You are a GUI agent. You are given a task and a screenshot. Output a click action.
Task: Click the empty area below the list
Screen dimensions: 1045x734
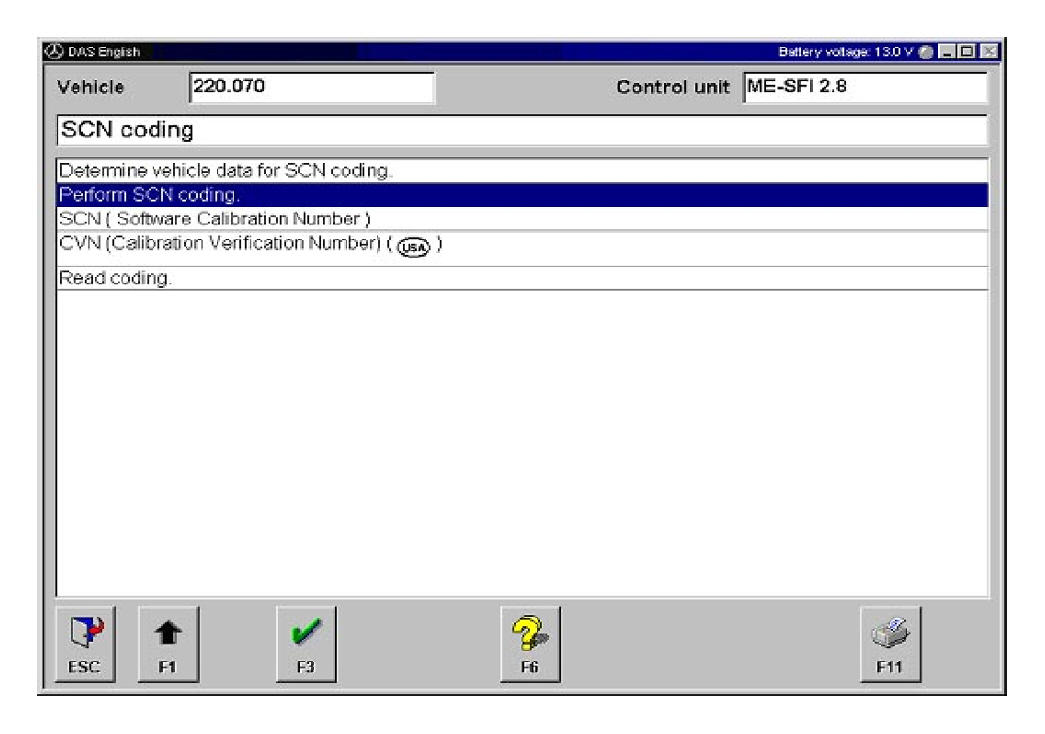pos(521,440)
